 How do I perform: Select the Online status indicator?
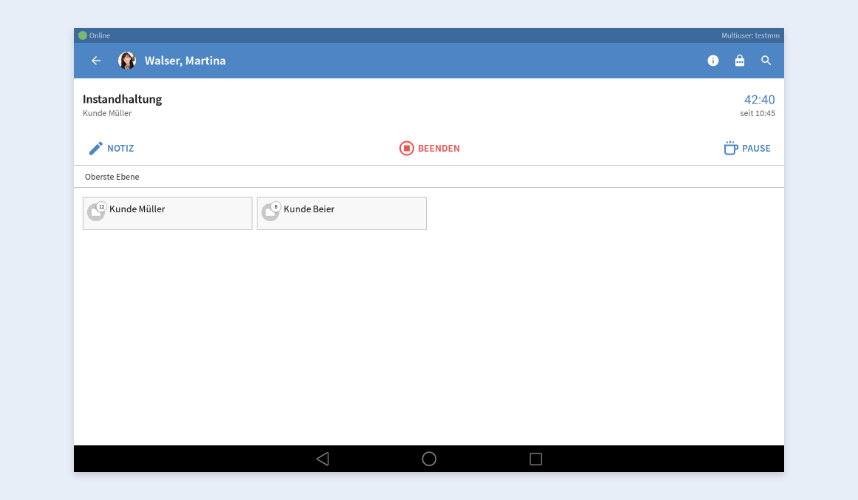[x=94, y=36]
